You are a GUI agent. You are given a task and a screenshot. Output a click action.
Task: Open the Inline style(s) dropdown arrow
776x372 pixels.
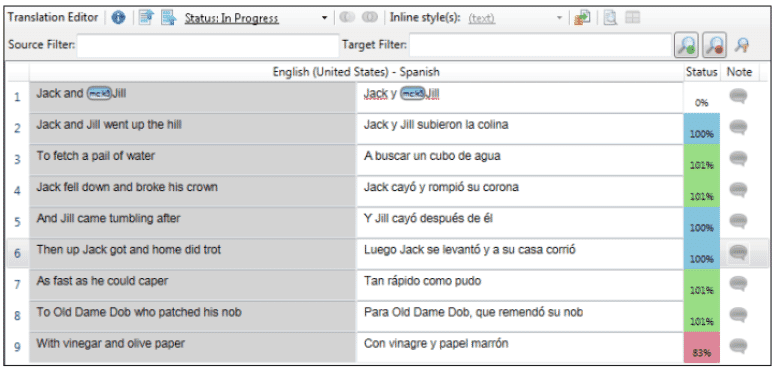point(560,19)
